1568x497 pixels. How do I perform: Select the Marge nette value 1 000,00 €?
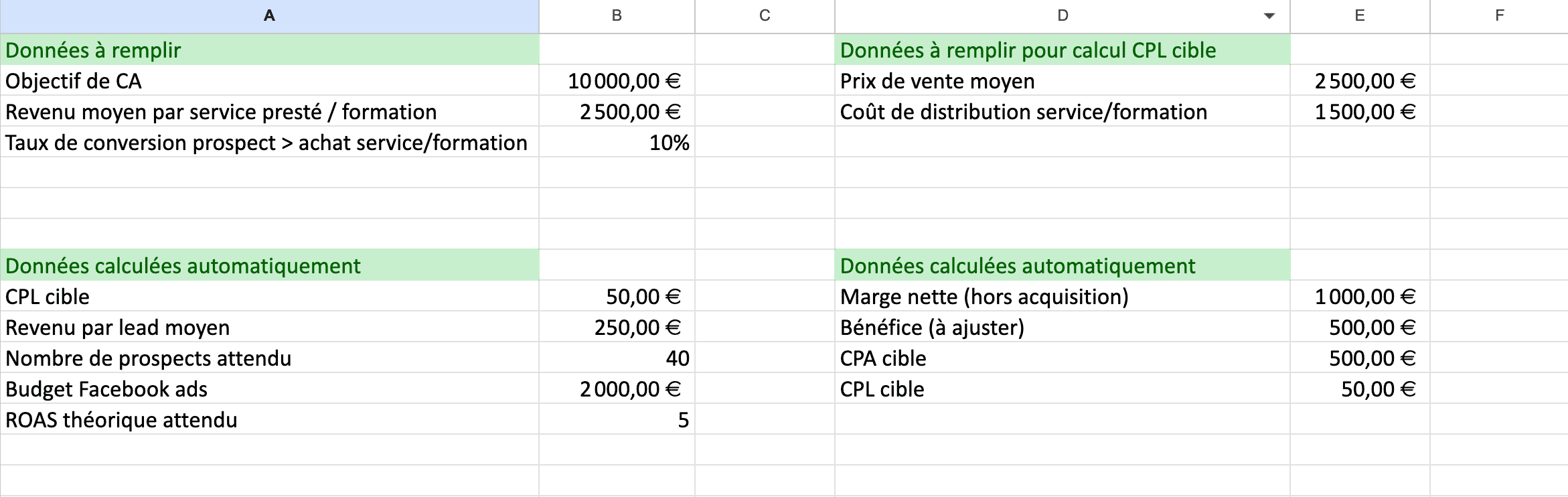click(1359, 297)
